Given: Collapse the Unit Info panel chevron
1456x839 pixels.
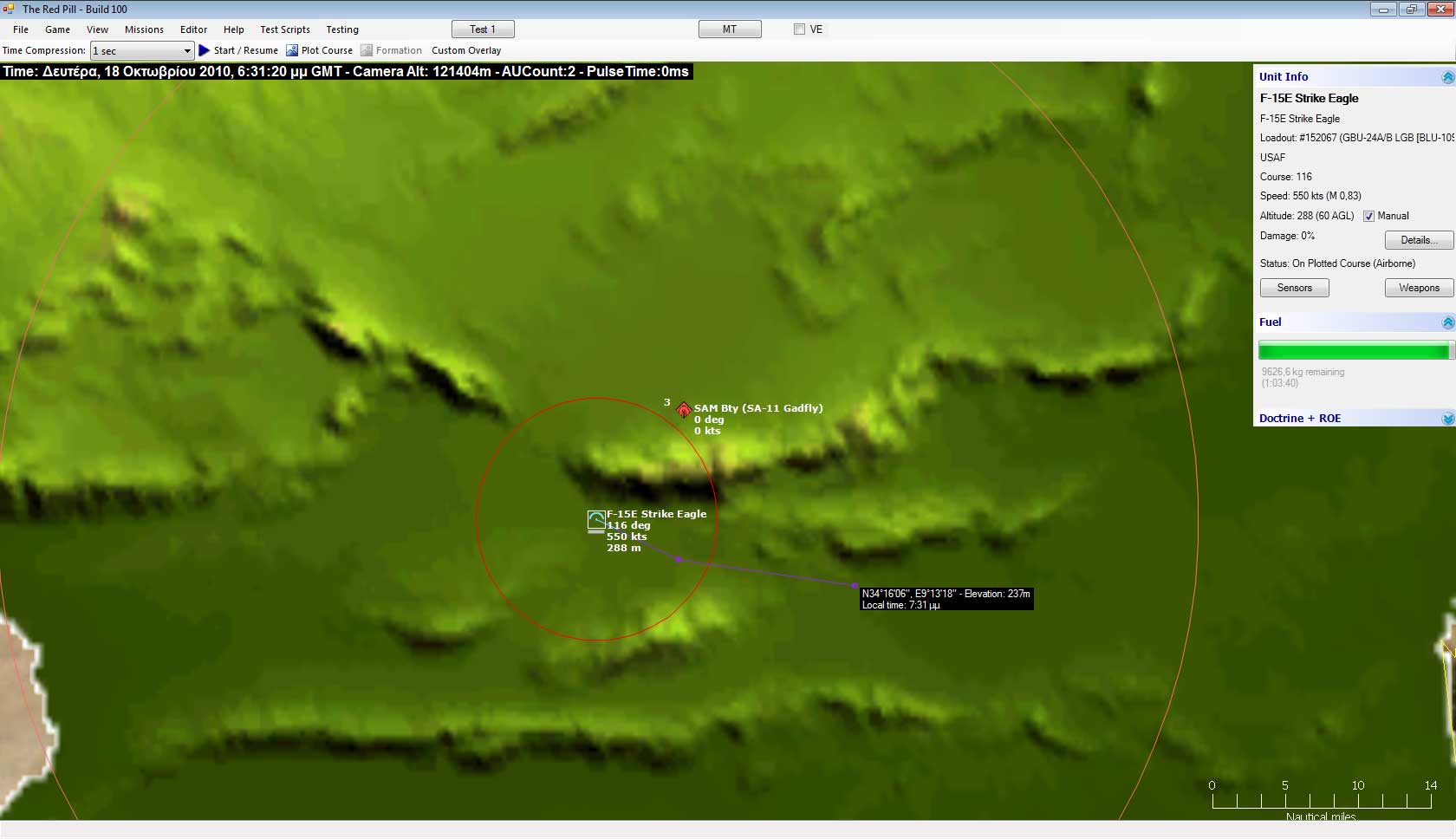Looking at the screenshot, I should [1447, 77].
